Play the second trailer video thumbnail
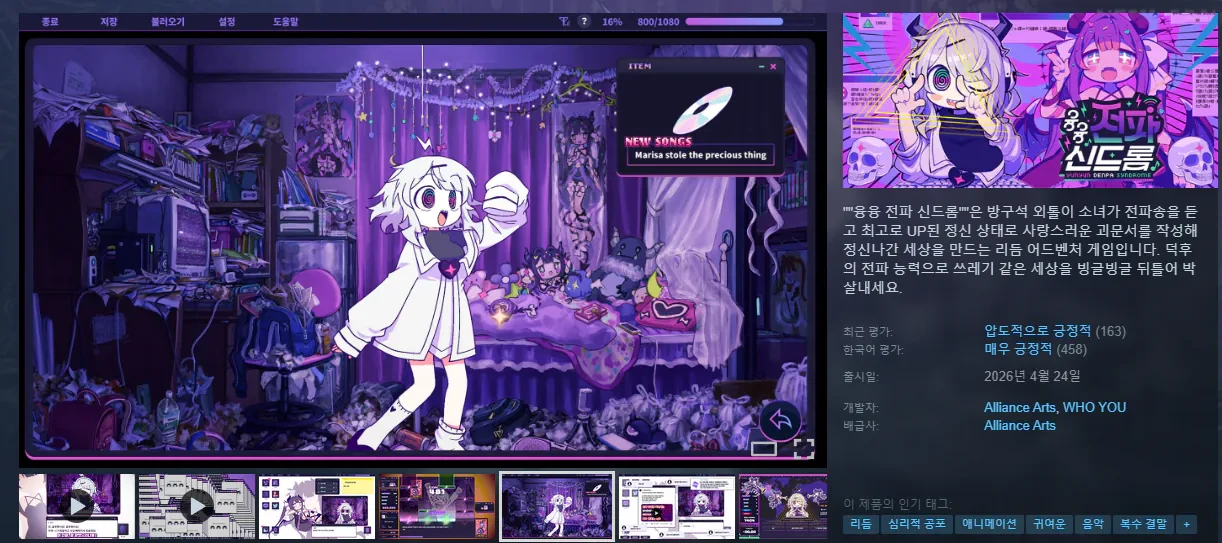Screen dimensions: 1222x543 196,506
